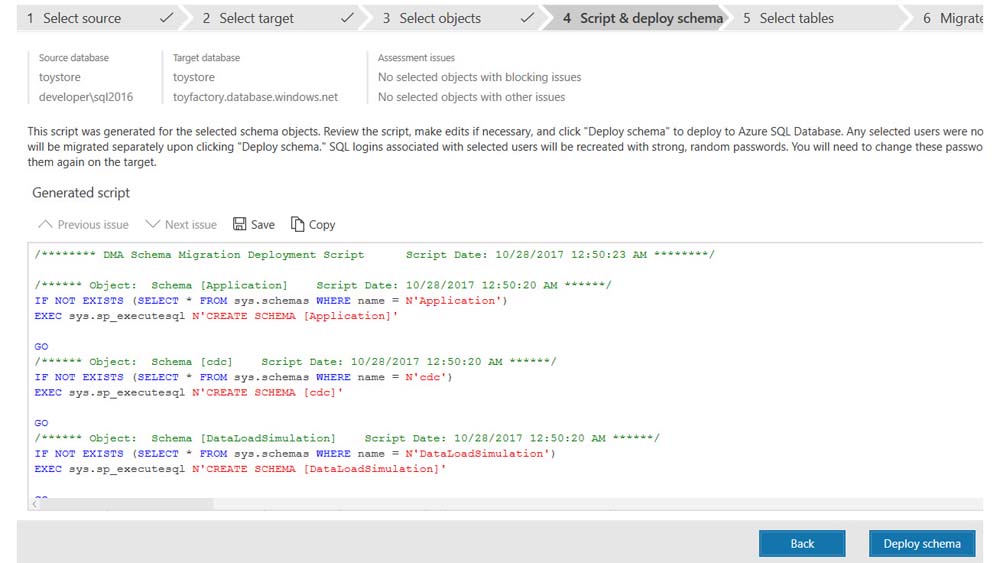
Task: Click the Save floppy disk icon
Action: (x=239, y=224)
